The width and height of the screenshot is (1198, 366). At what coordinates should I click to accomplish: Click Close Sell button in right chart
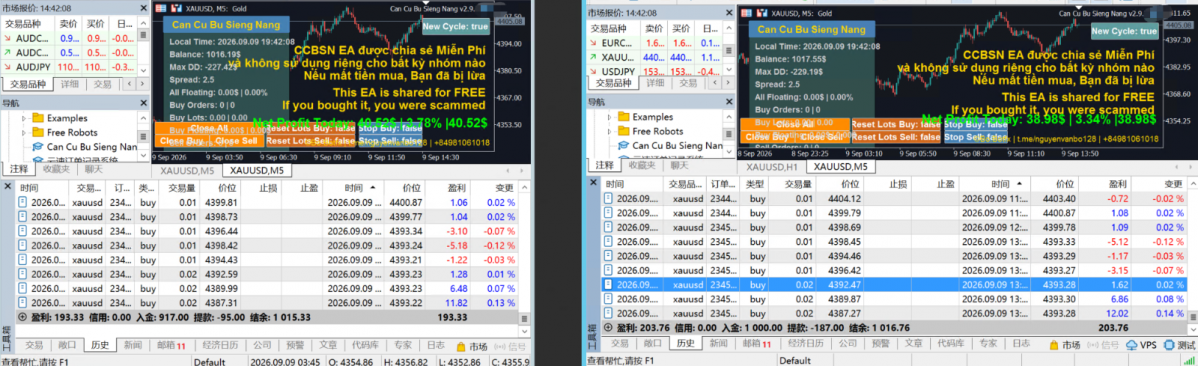pyautogui.click(x=822, y=137)
